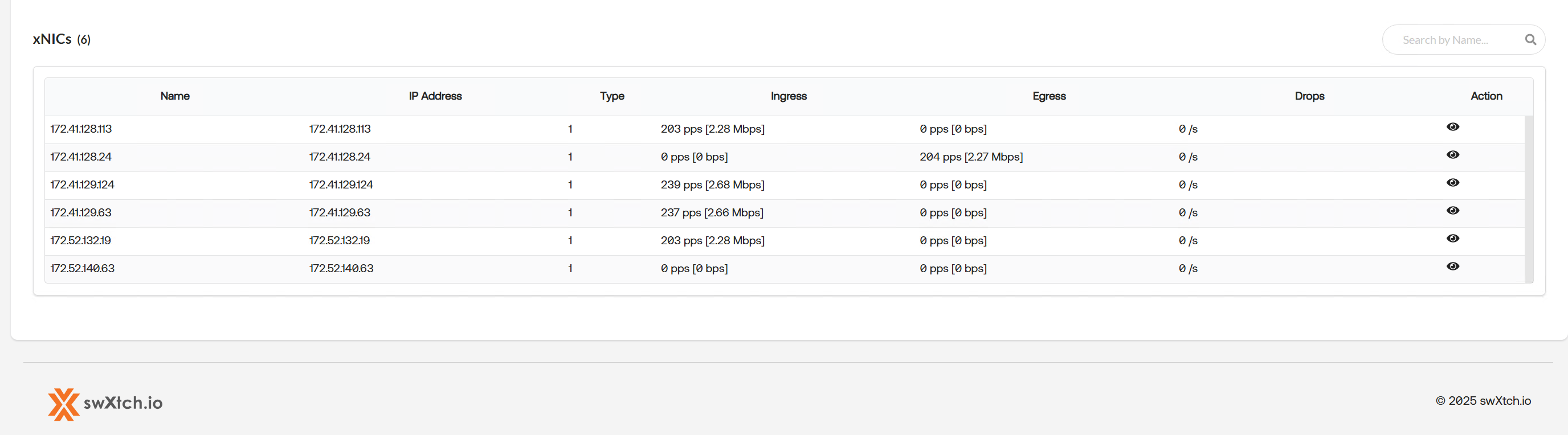Select the 172.41.128.113 name cell
1568x435 pixels.
pyautogui.click(x=81, y=129)
